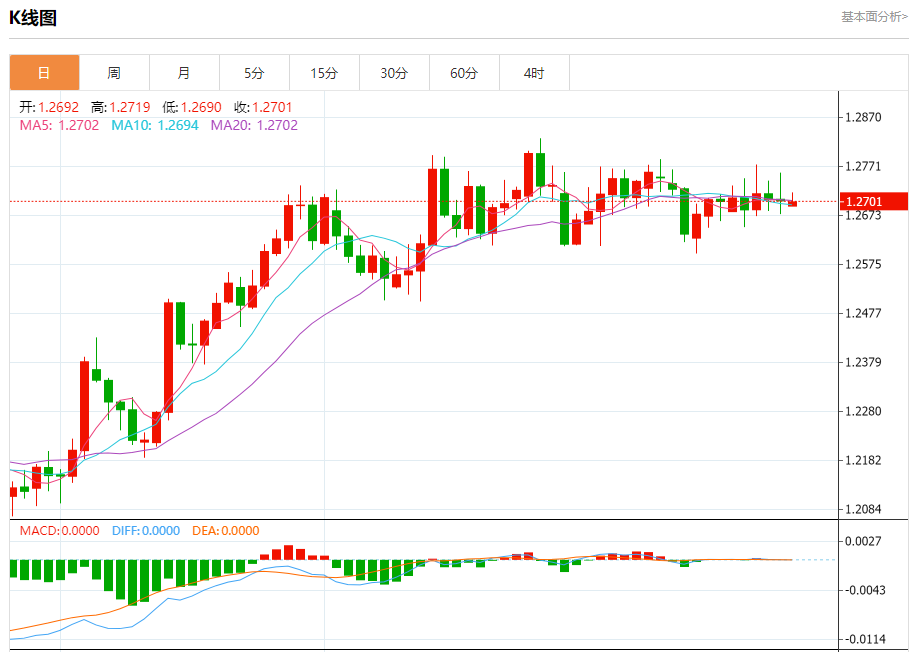Show the 30分 interval chart

pyautogui.click(x=394, y=73)
